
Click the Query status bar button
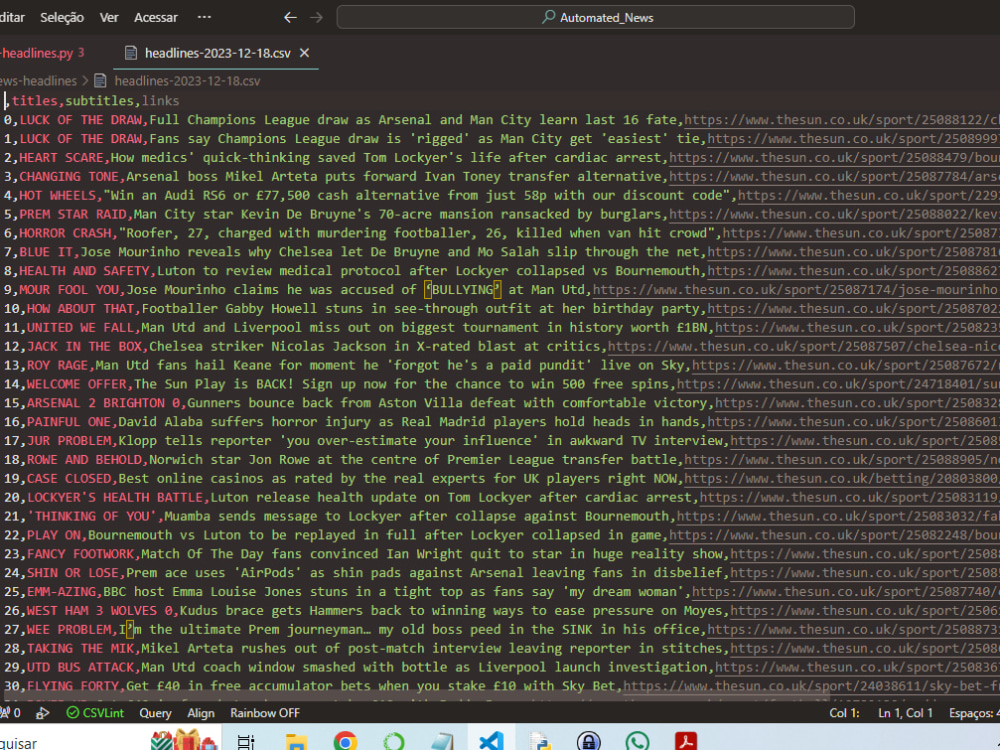[156, 713]
